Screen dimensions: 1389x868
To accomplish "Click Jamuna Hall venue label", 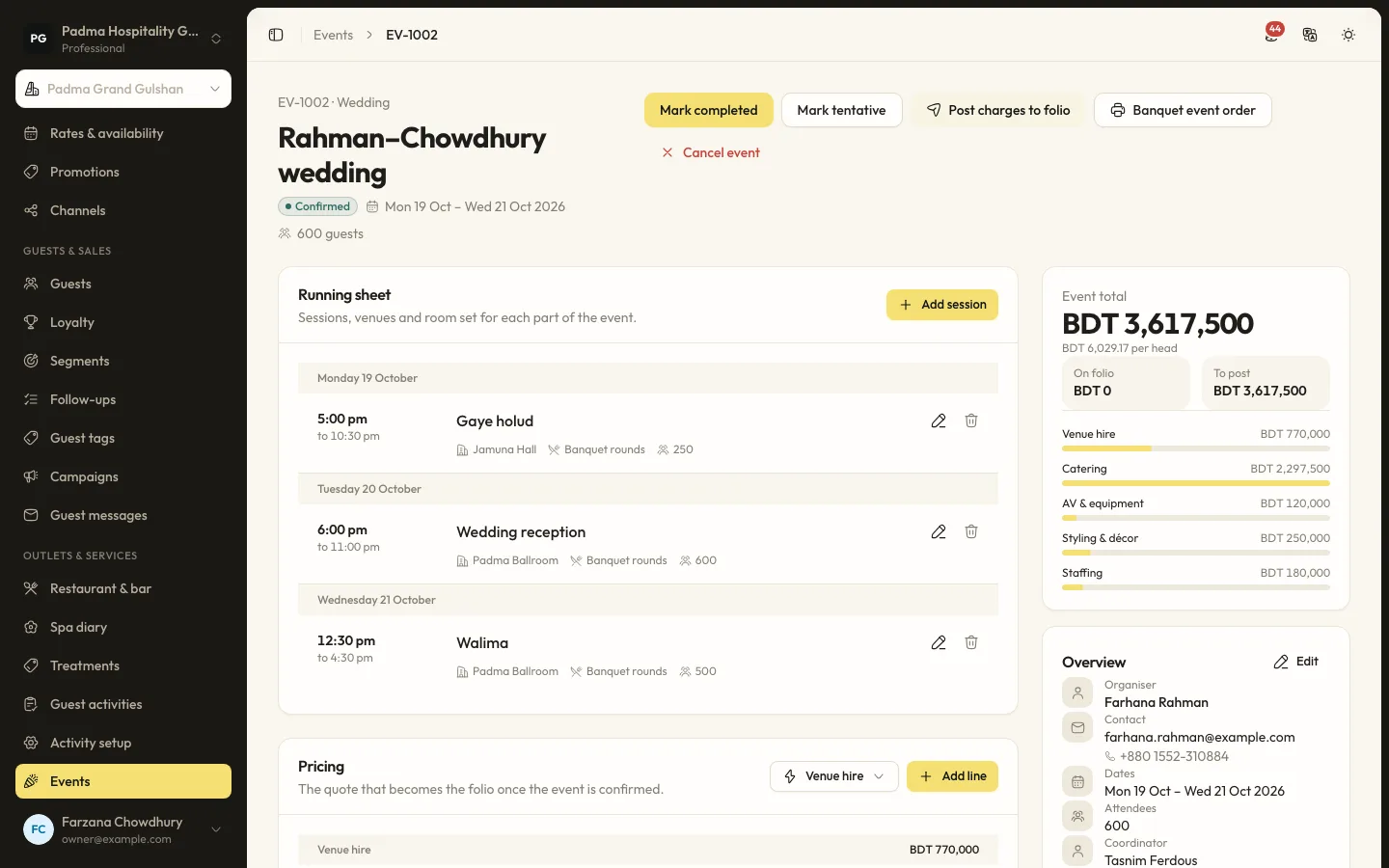I will (x=504, y=449).
